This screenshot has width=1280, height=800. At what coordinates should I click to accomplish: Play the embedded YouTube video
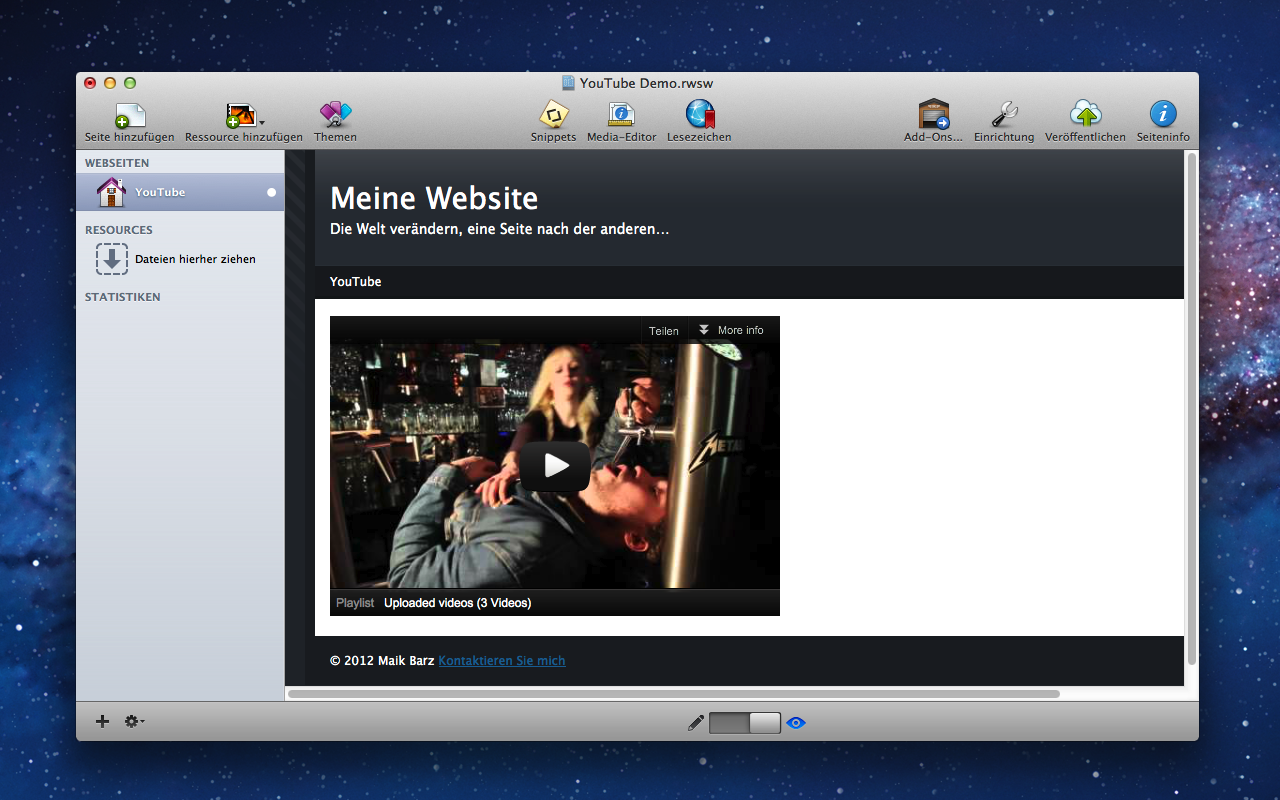click(555, 466)
